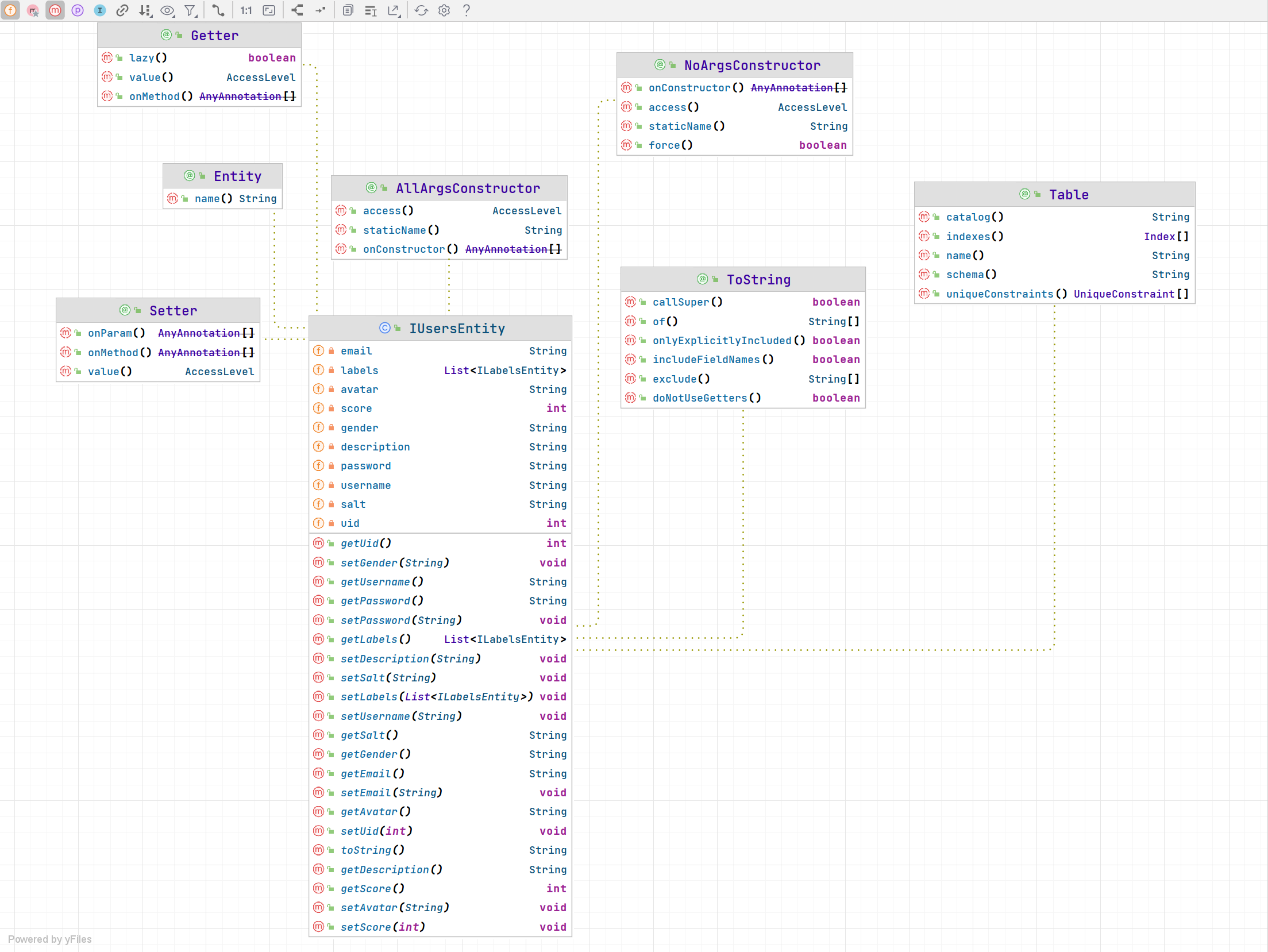Toggle the Fields display button
Image resolution: width=1268 pixels, height=952 pixels.
click(10, 10)
